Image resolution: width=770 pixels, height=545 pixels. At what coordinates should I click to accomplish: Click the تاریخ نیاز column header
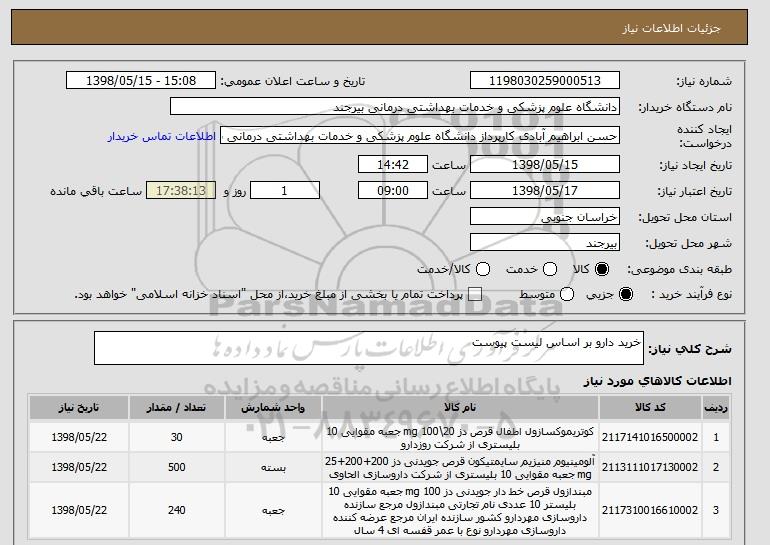(x=79, y=408)
